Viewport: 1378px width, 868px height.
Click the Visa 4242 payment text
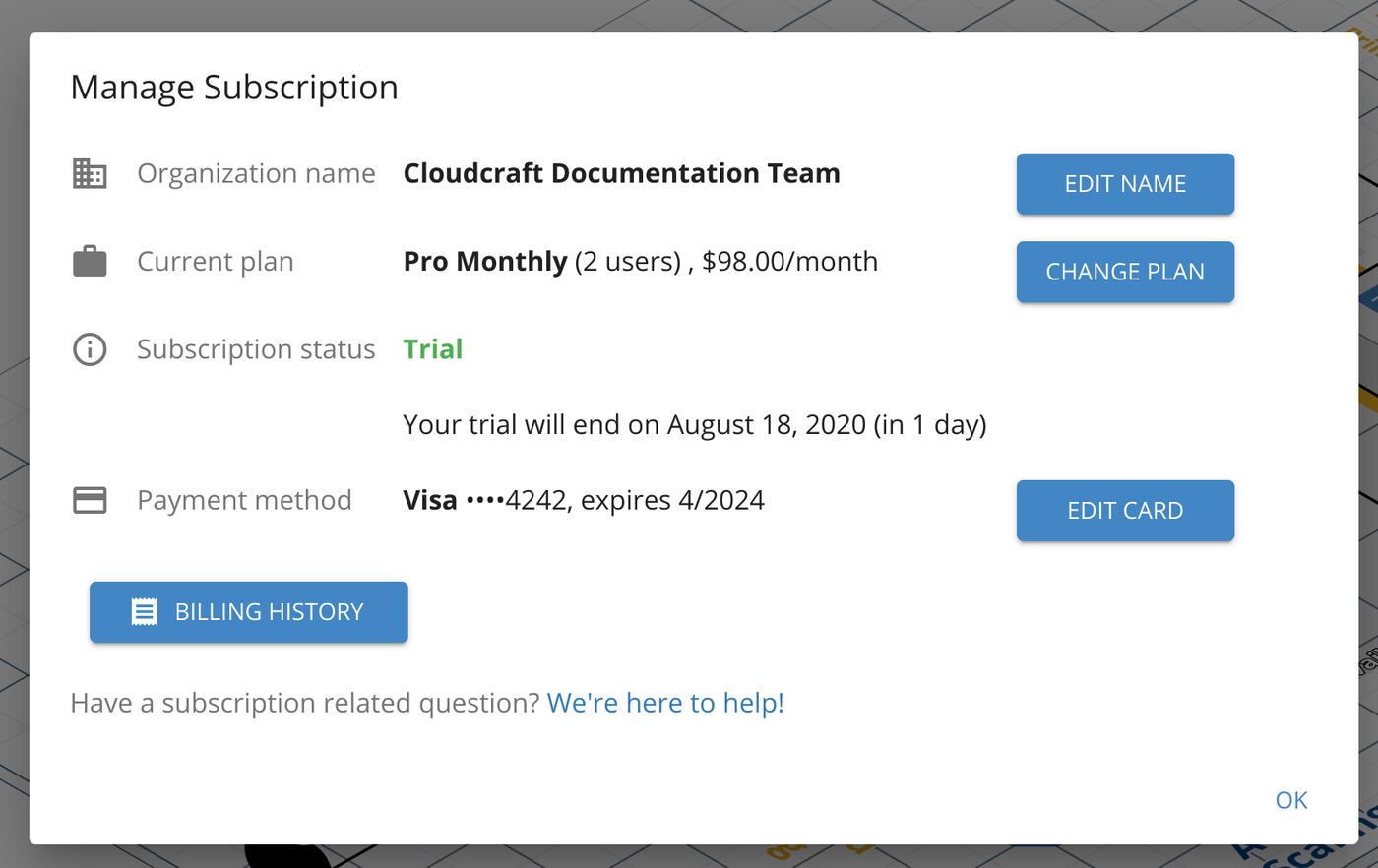[584, 500]
